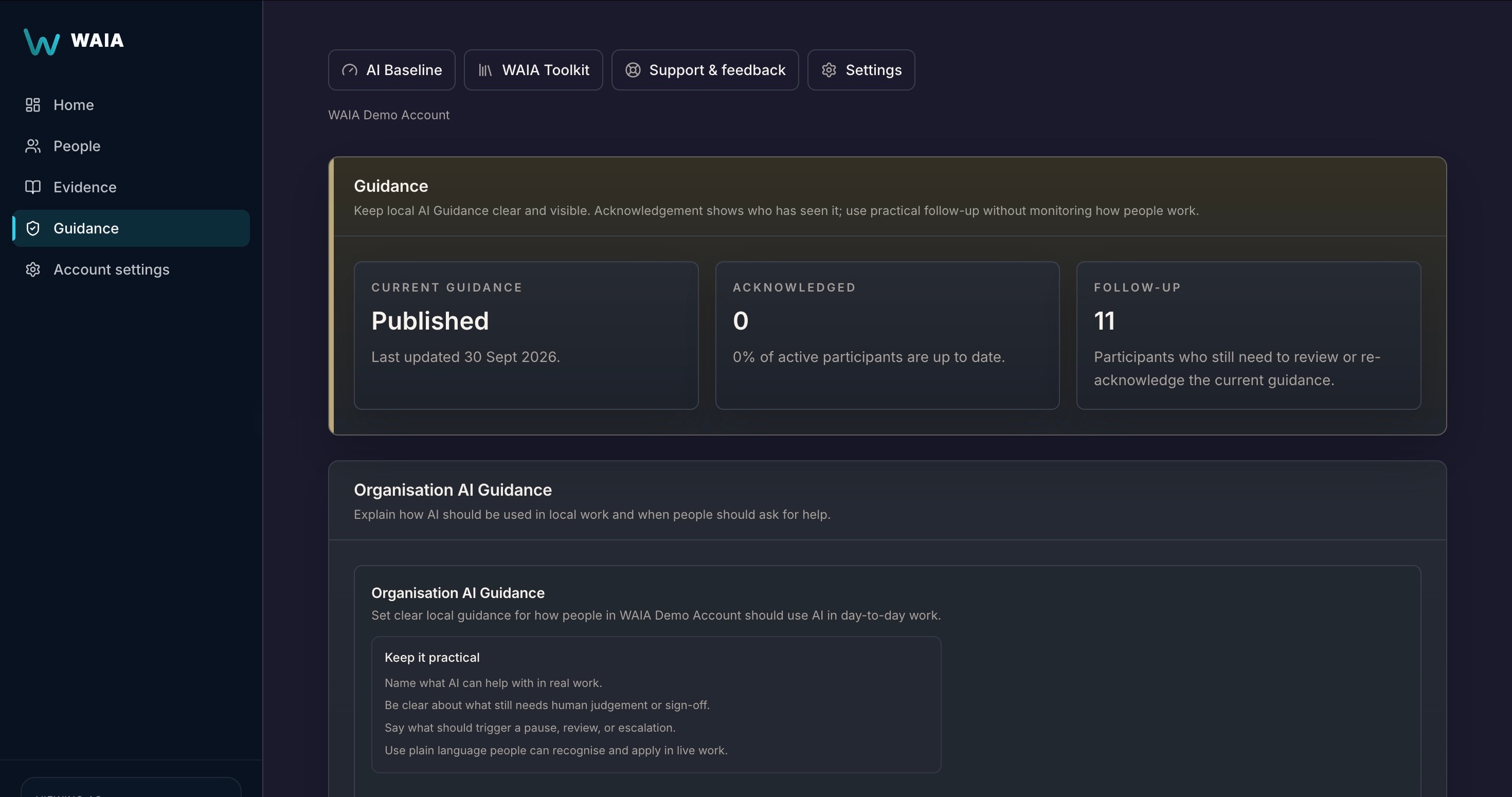Click the 'FOLLOW-UP' card label
The image size is (1512, 797).
[x=1138, y=287]
